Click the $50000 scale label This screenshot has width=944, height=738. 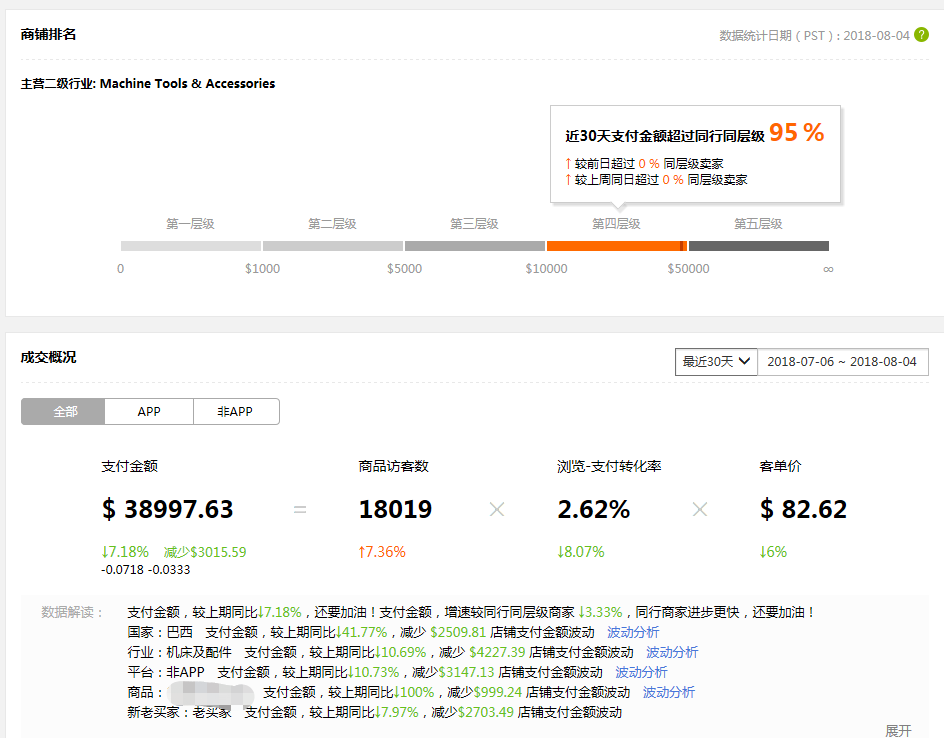(688, 268)
